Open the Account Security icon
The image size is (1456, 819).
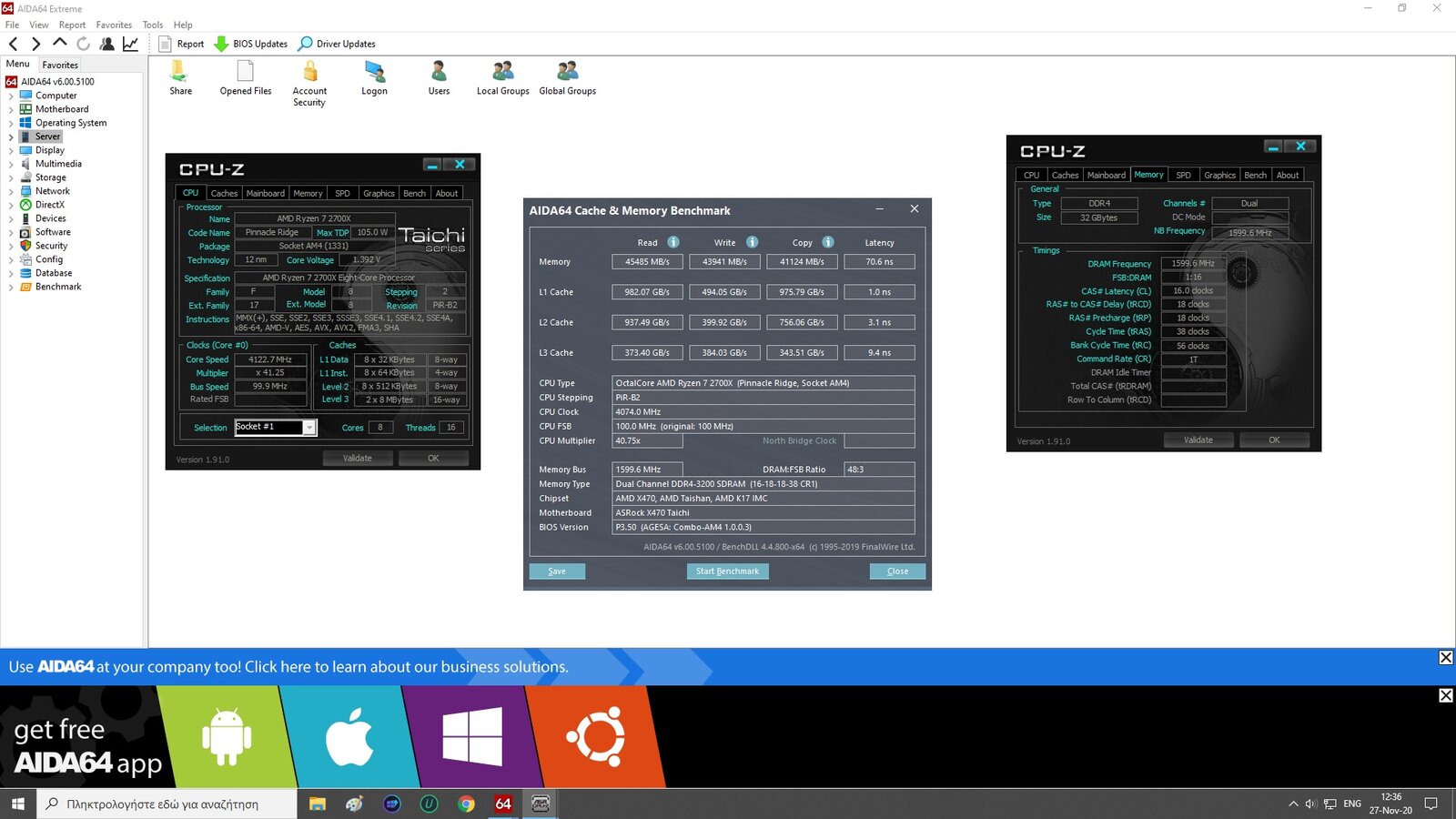click(309, 84)
